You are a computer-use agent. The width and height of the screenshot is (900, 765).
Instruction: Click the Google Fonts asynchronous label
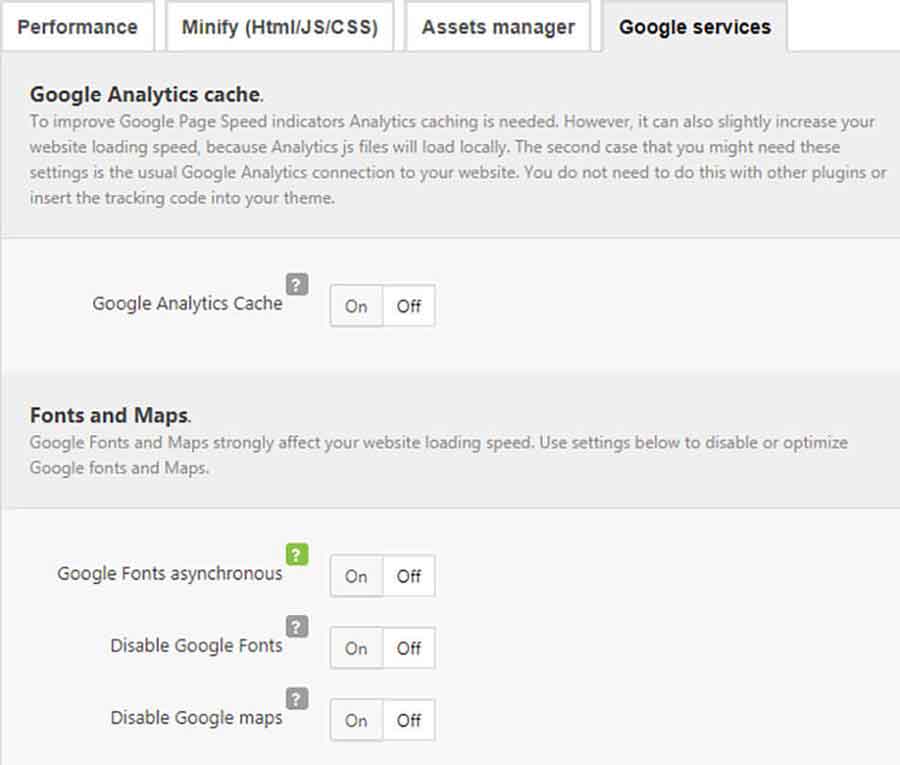pos(169,573)
